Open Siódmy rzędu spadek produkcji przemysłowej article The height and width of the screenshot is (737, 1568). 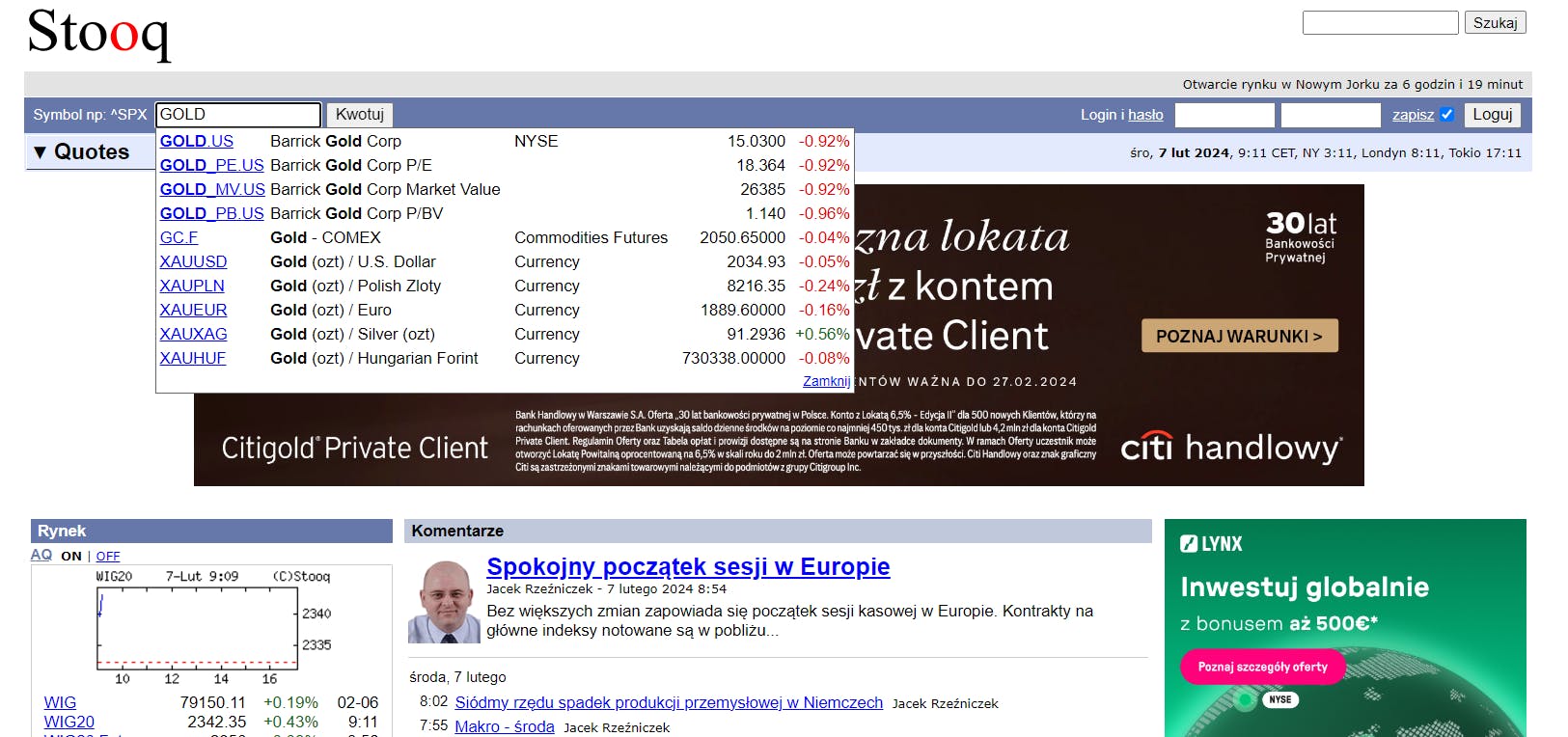point(669,702)
